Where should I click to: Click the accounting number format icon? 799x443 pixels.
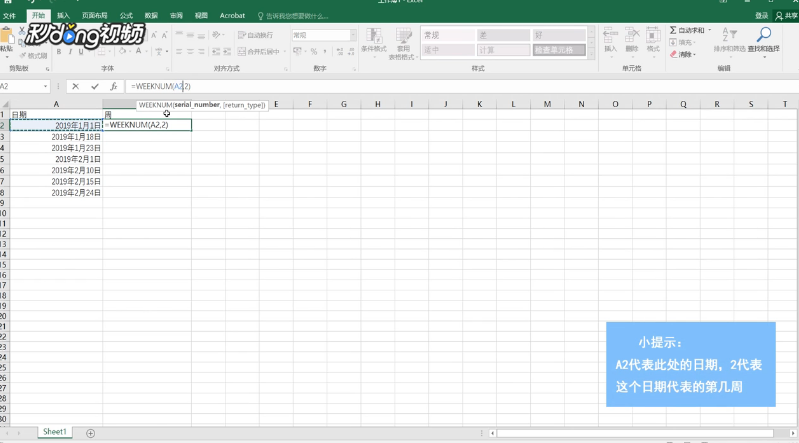tap(298, 51)
